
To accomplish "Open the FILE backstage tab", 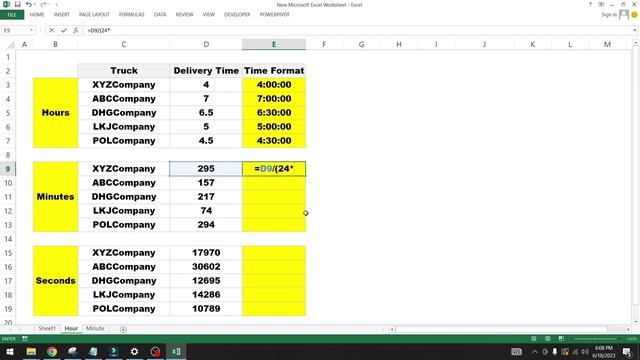I will (12, 15).
